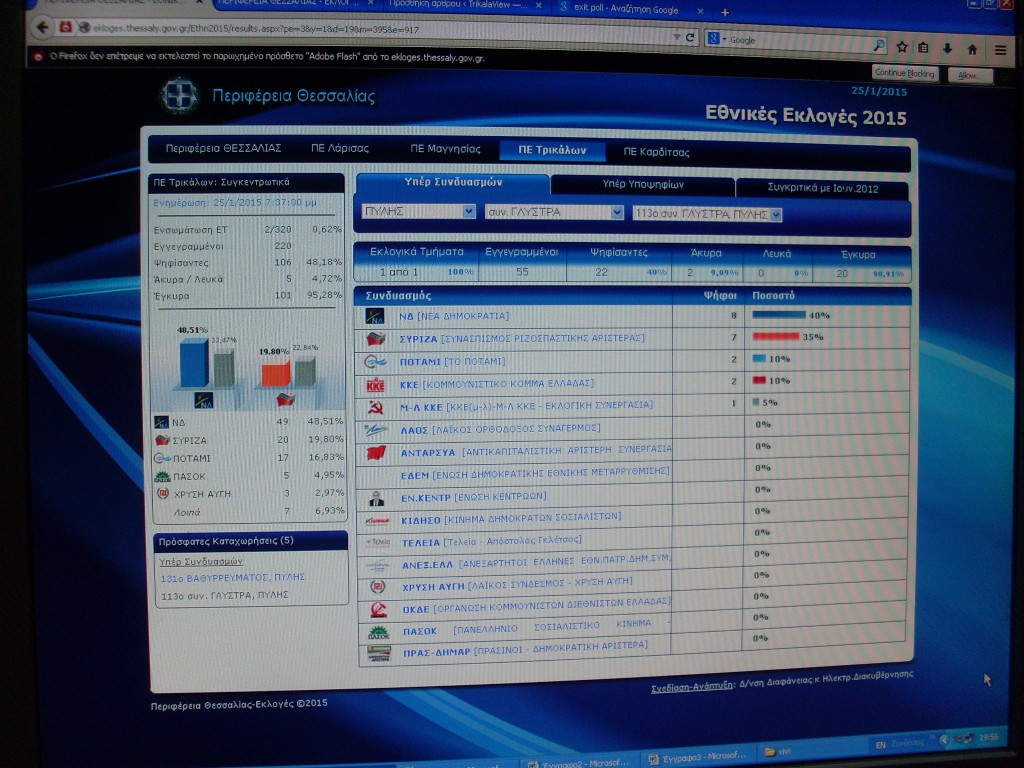This screenshot has height=768, width=1024.
Task: Select the ΠΕ Λάρισας tab
Action: pyautogui.click(x=340, y=149)
